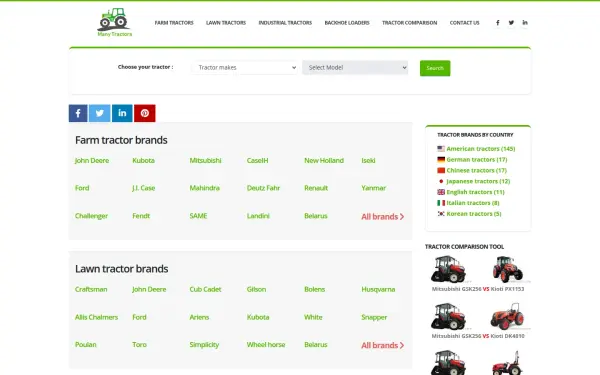Open the Toro lawn brand link
Viewport: 600px width, 375px height.
139,344
